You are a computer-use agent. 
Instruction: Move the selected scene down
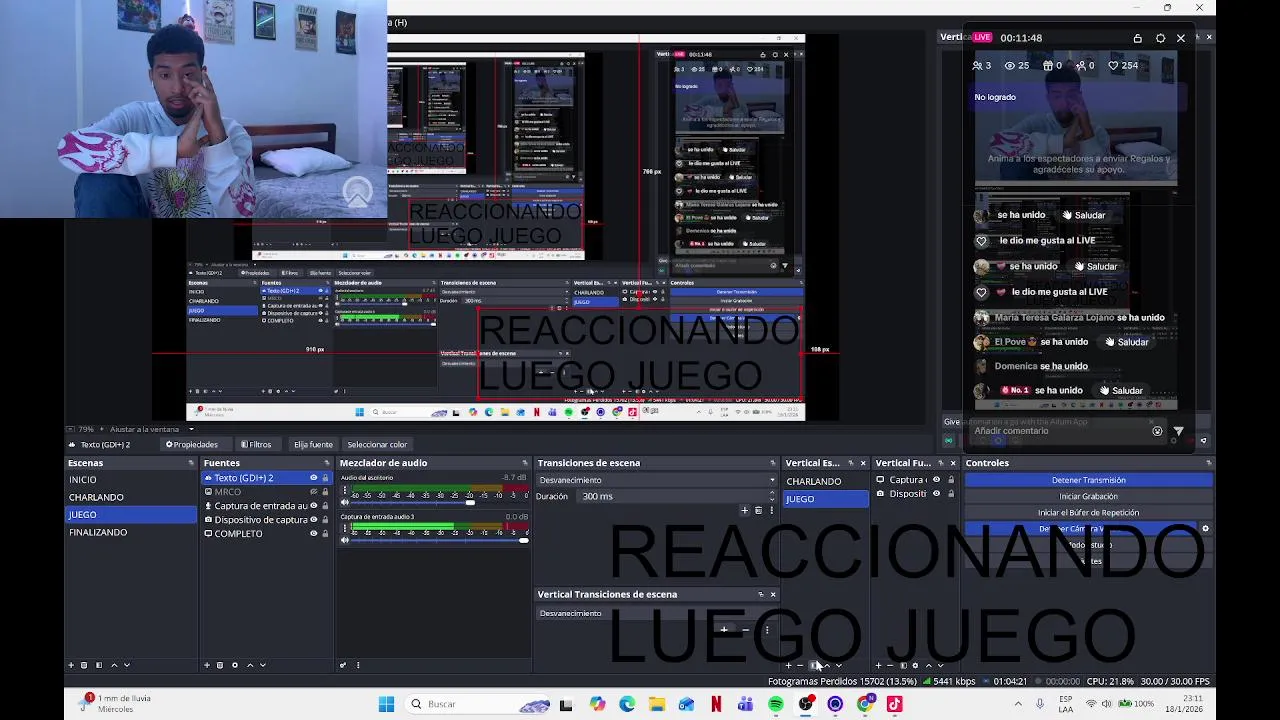pyautogui.click(x=126, y=665)
